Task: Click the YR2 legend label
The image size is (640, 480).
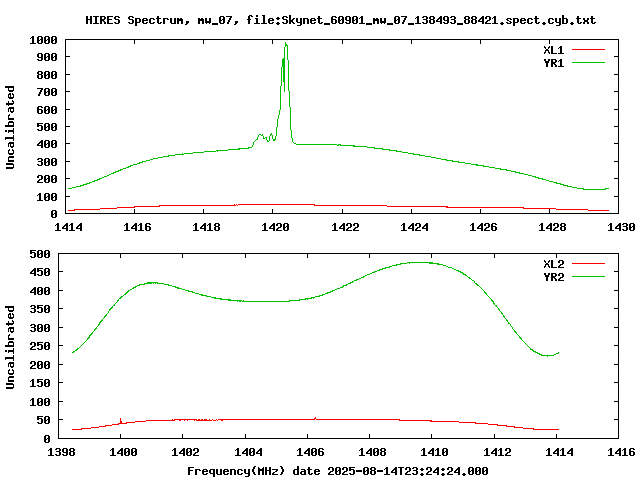Action: (553, 277)
